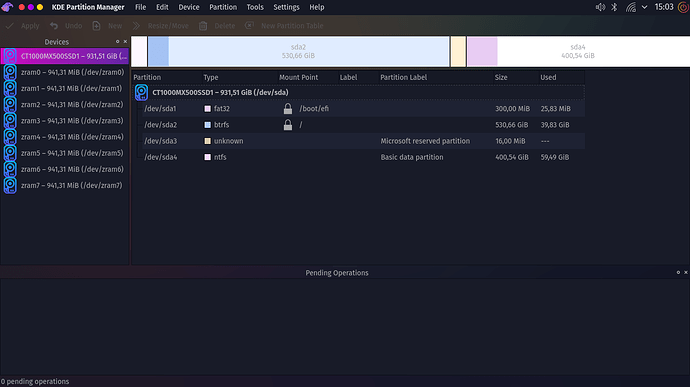Screen dimensions: 690x387
Task: Expand the system tray hidden icons arrow
Action: pos(644,7)
